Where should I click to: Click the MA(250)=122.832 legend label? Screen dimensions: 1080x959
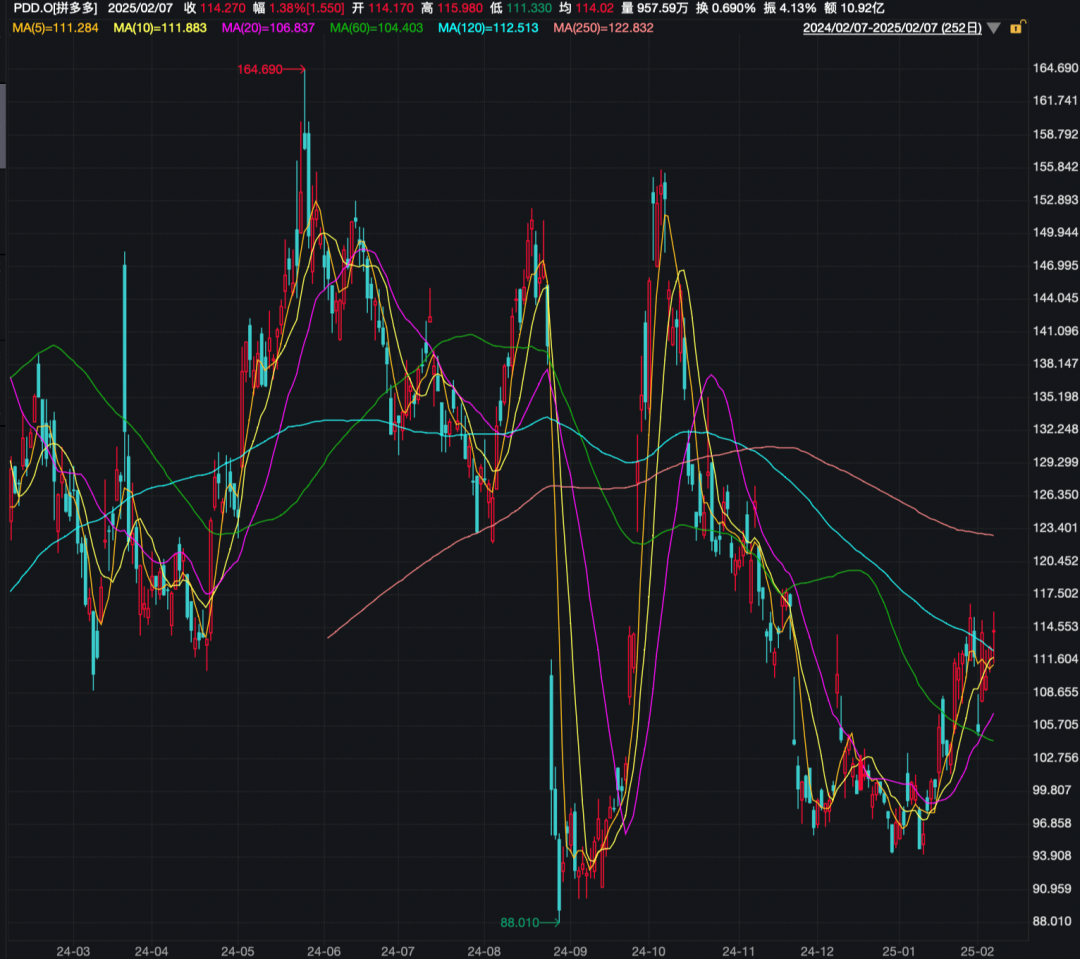(603, 28)
